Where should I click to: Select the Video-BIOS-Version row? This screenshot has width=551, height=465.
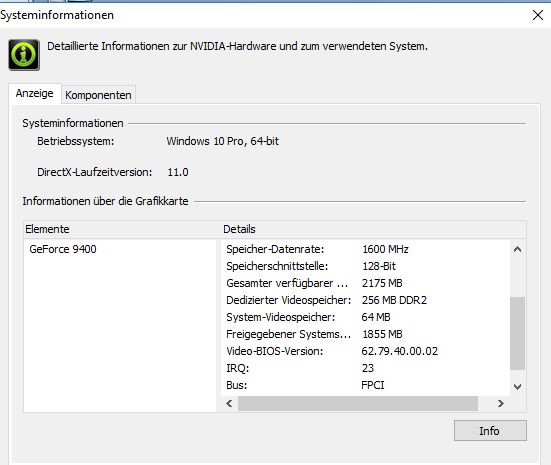[x=365, y=351]
